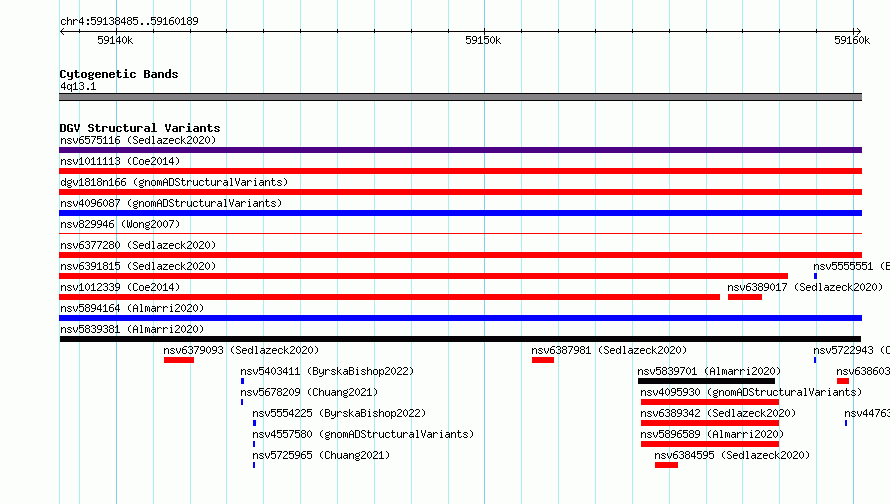The height and width of the screenshot is (504, 890).
Task: Open variant nsv6384595 (Sedlazeck2020) label
Action: [x=732, y=455]
